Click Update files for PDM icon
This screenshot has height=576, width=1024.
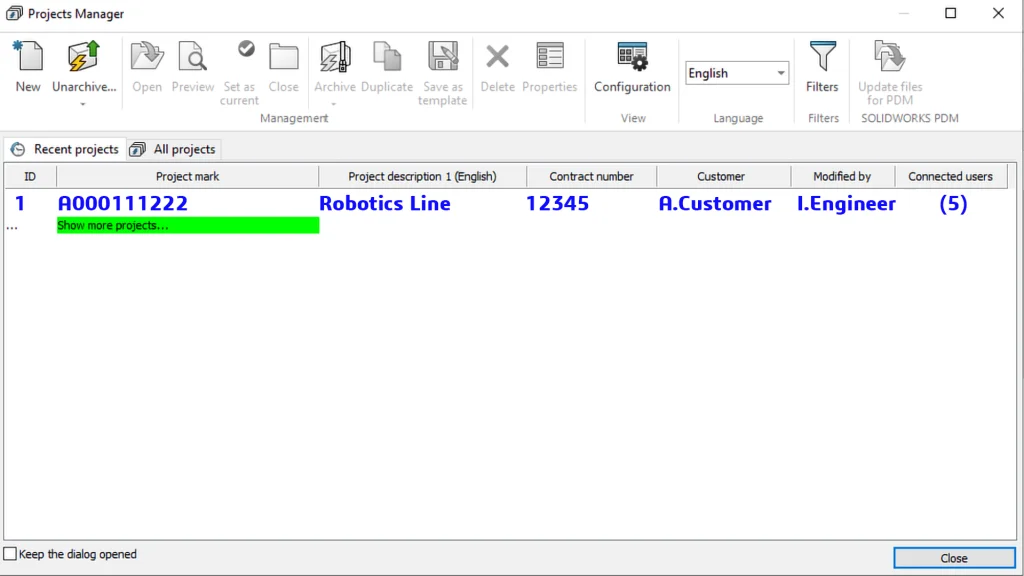890,58
